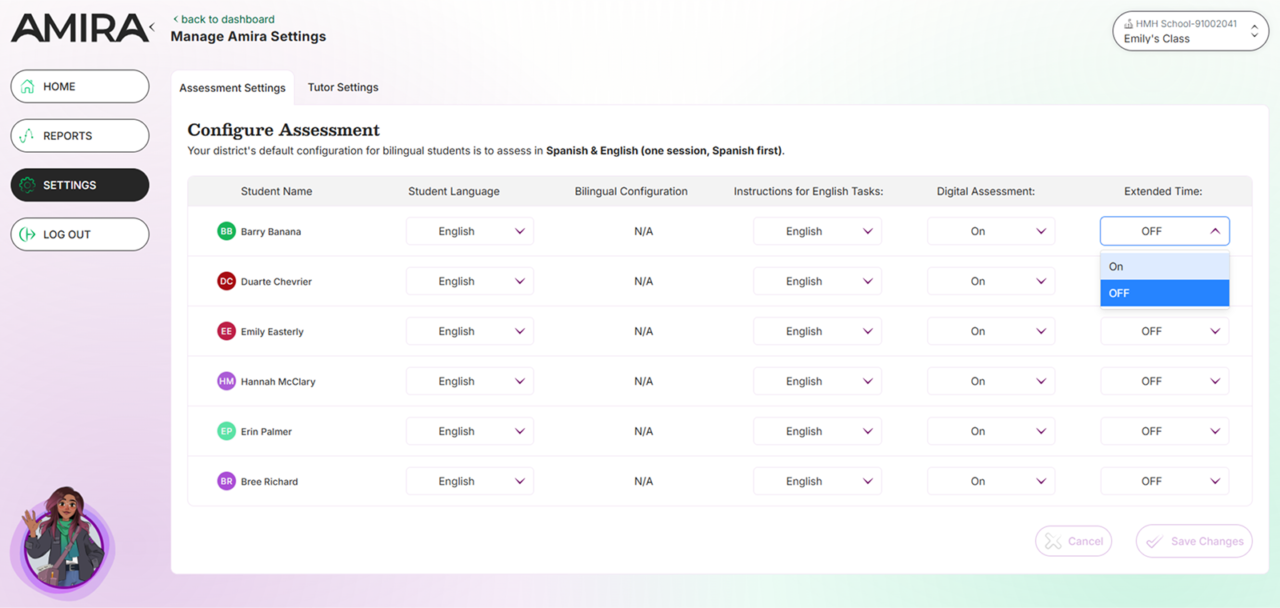The height and width of the screenshot is (608, 1280).
Task: Click the Amira assistant avatar
Action: click(62, 545)
